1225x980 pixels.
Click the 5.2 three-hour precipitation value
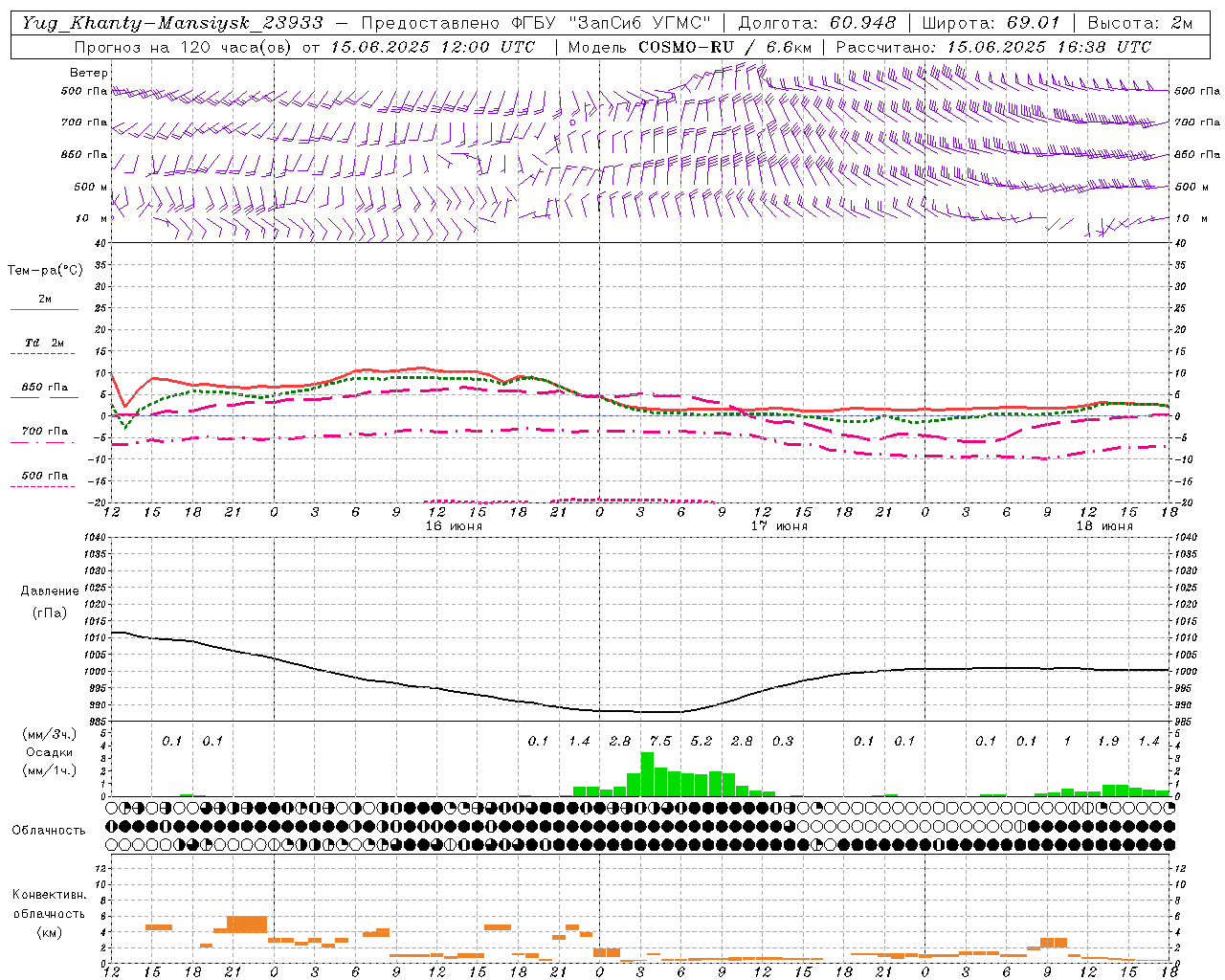tap(702, 741)
